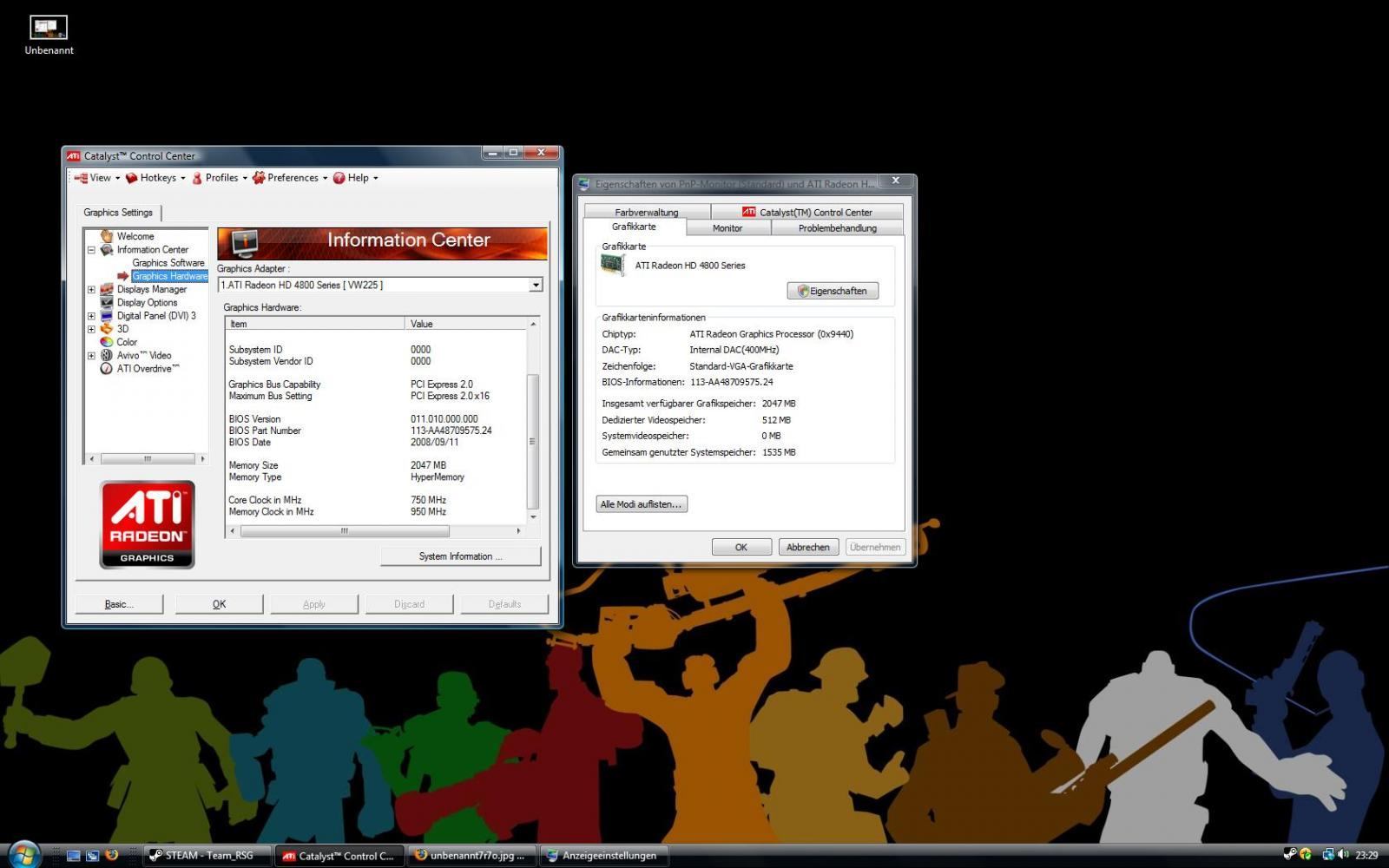Click the System Information button

(460, 556)
